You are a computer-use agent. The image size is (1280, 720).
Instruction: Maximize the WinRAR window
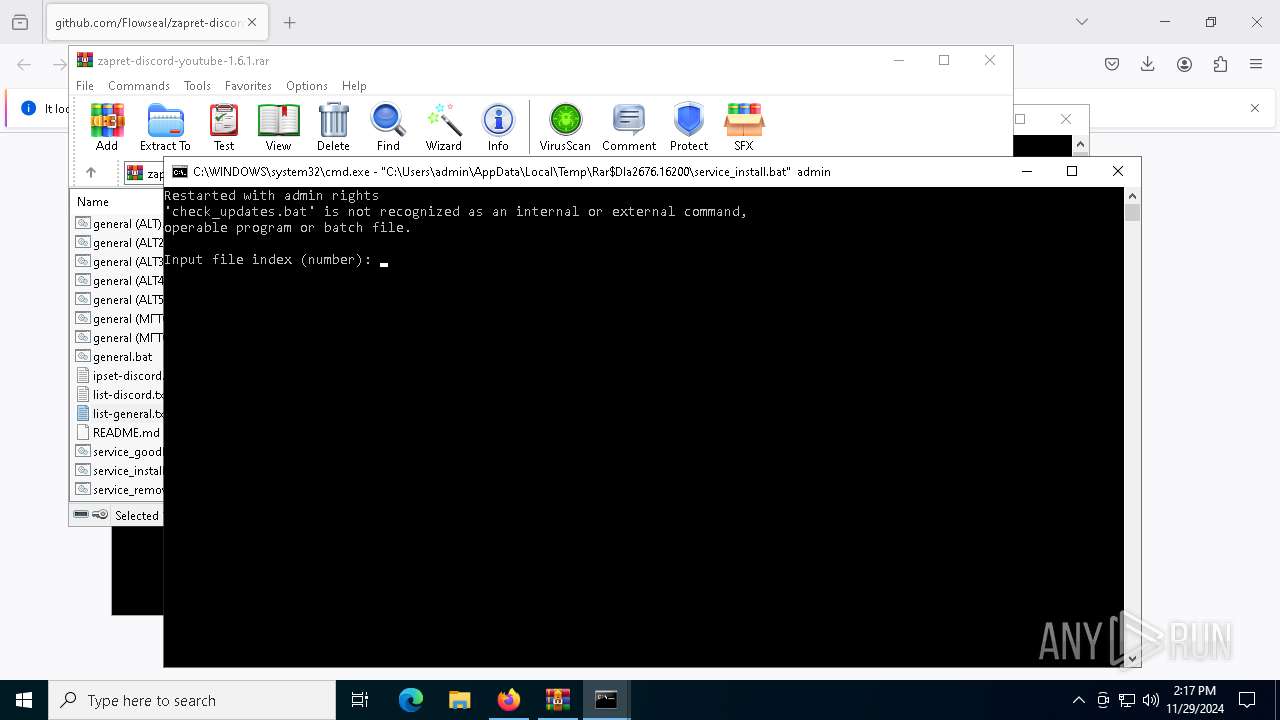(944, 60)
